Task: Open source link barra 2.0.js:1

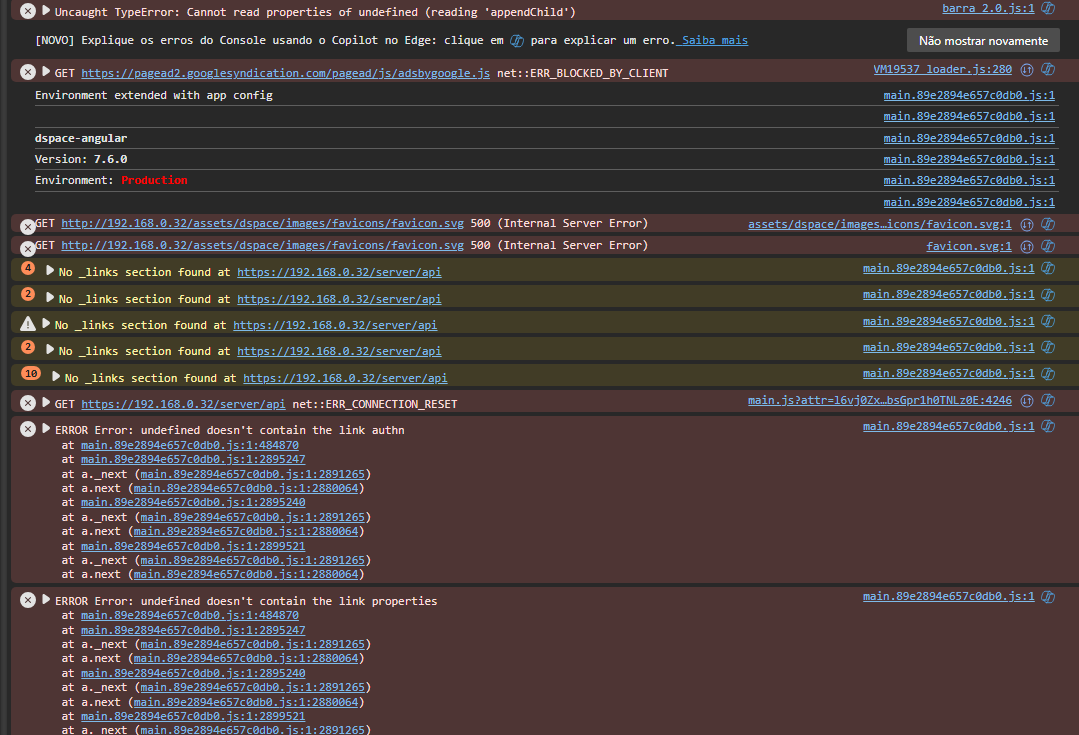Action: [988, 8]
